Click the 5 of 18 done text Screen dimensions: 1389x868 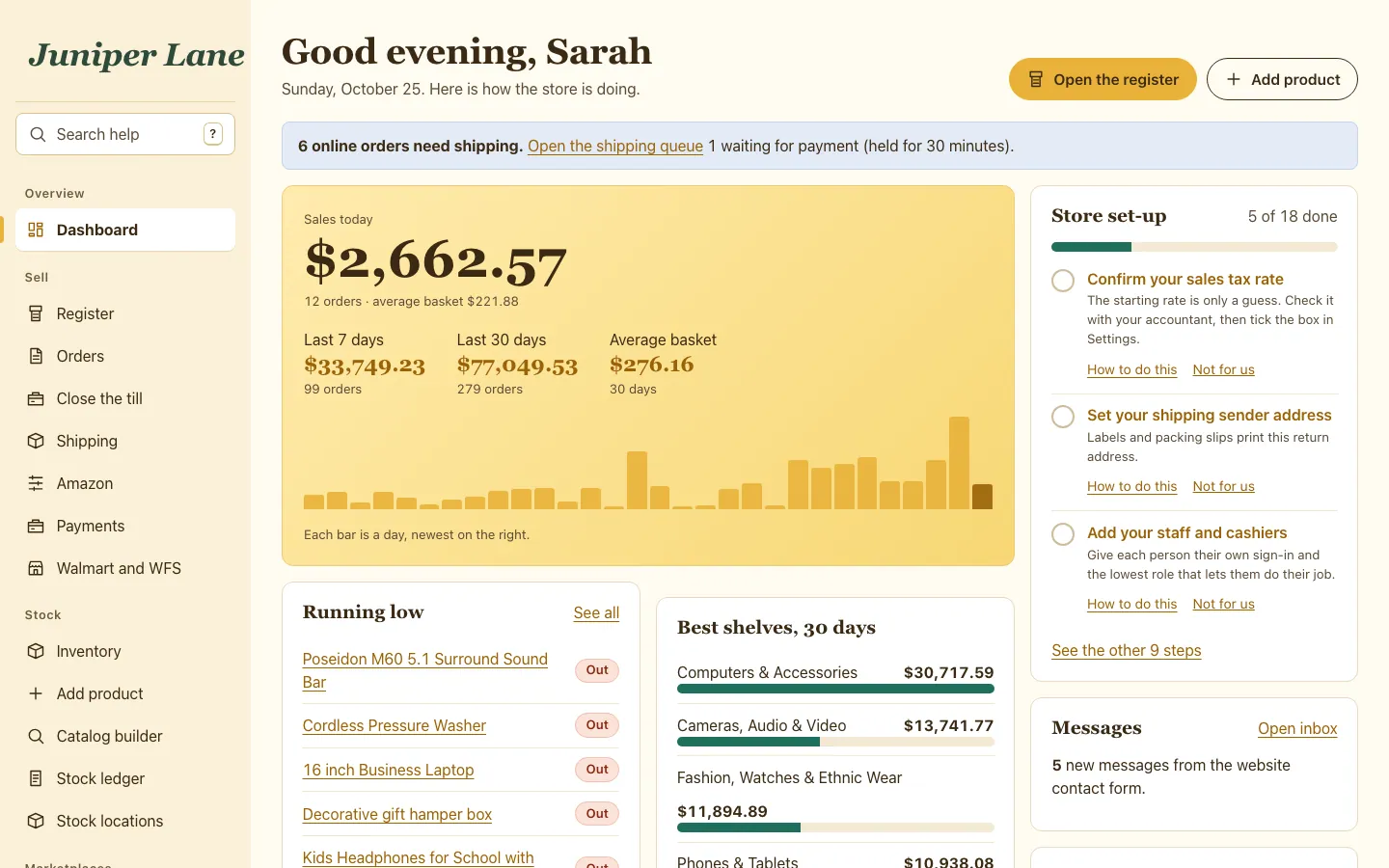pos(1293,216)
